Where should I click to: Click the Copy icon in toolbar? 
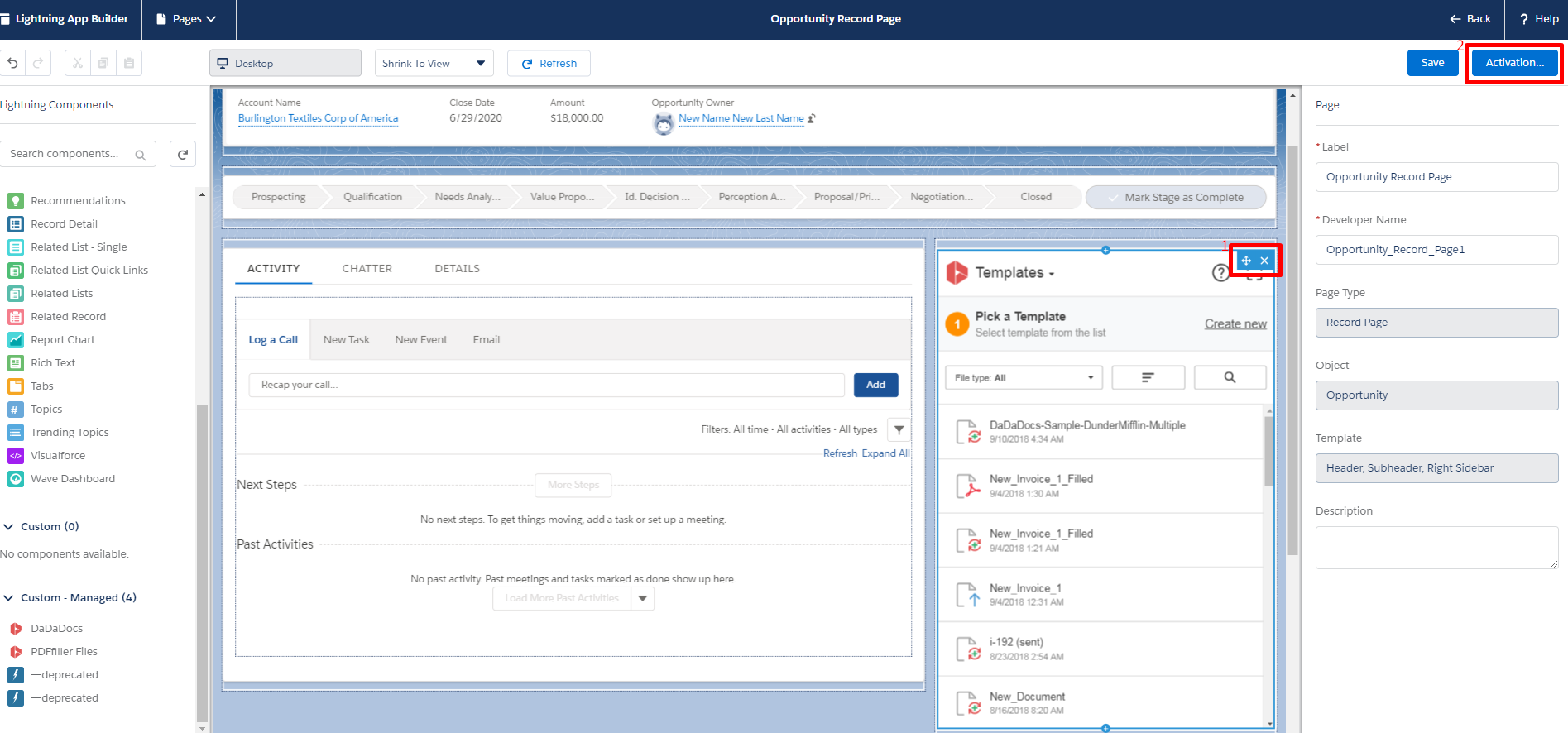click(x=103, y=63)
